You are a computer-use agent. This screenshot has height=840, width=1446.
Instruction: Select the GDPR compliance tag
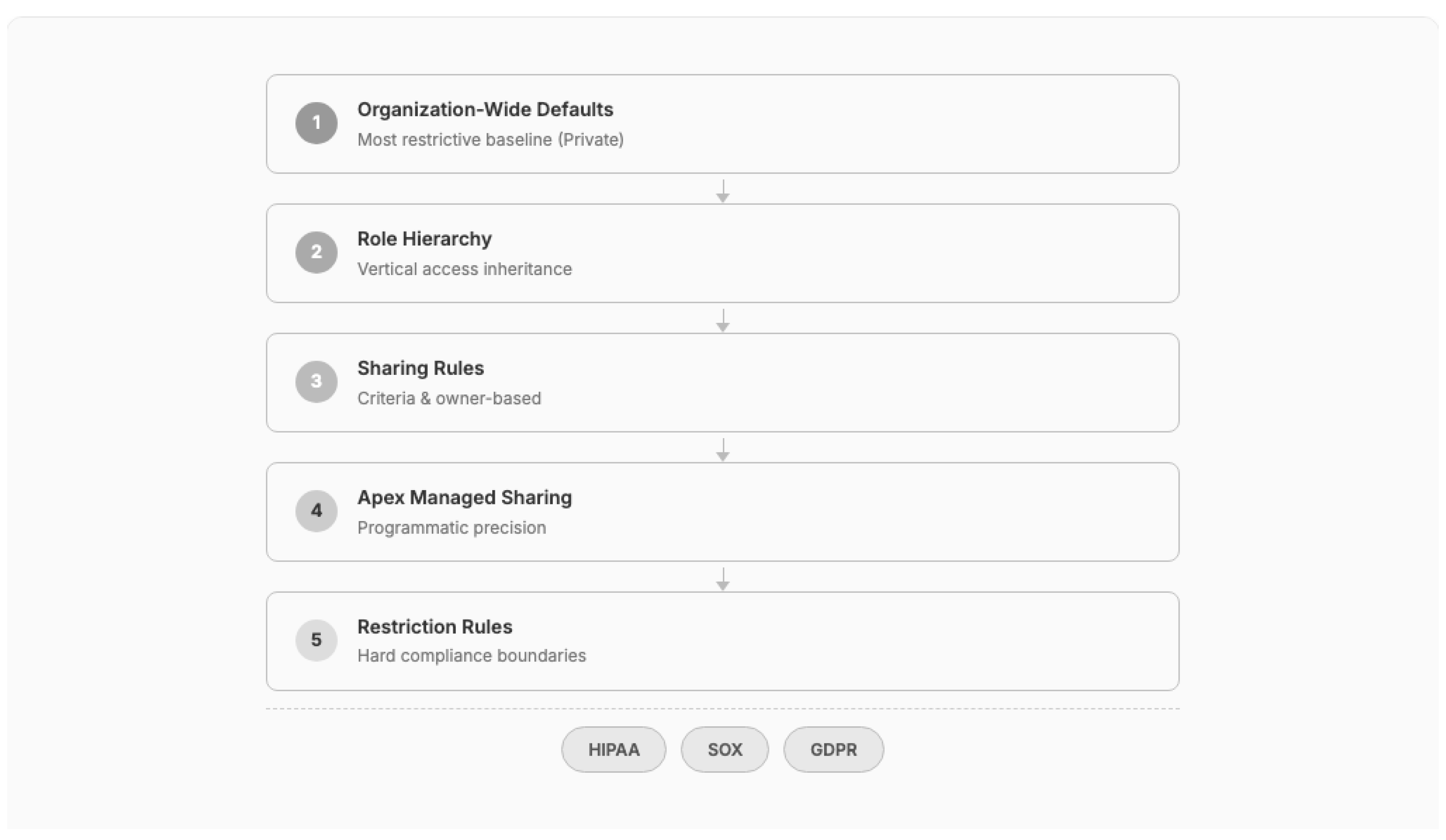833,749
